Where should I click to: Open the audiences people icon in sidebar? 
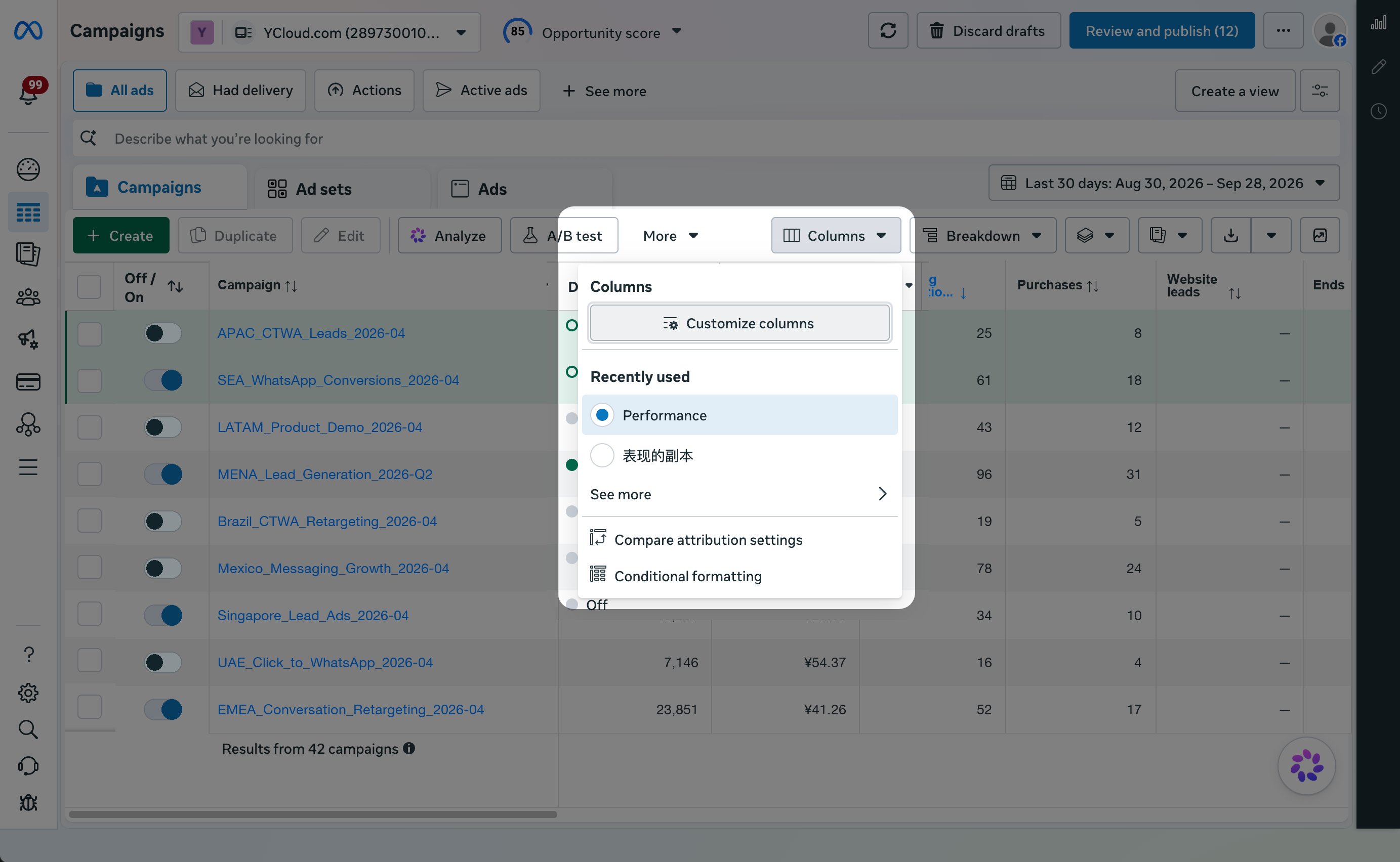(28, 297)
